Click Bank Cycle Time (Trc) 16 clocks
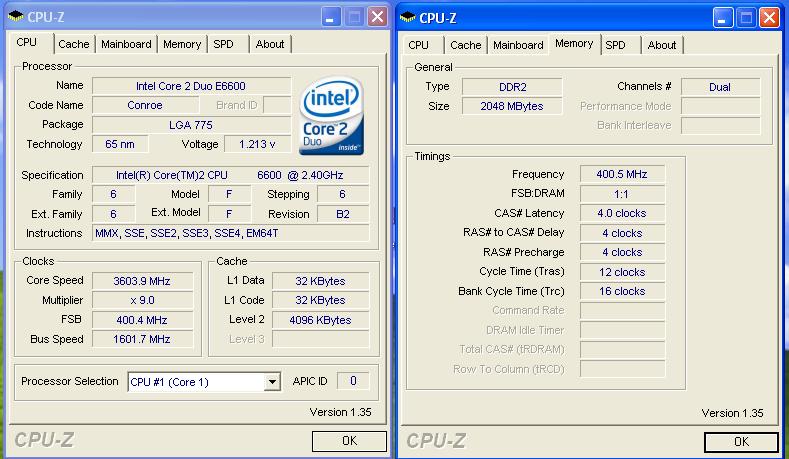This screenshot has width=789, height=459. pos(622,291)
